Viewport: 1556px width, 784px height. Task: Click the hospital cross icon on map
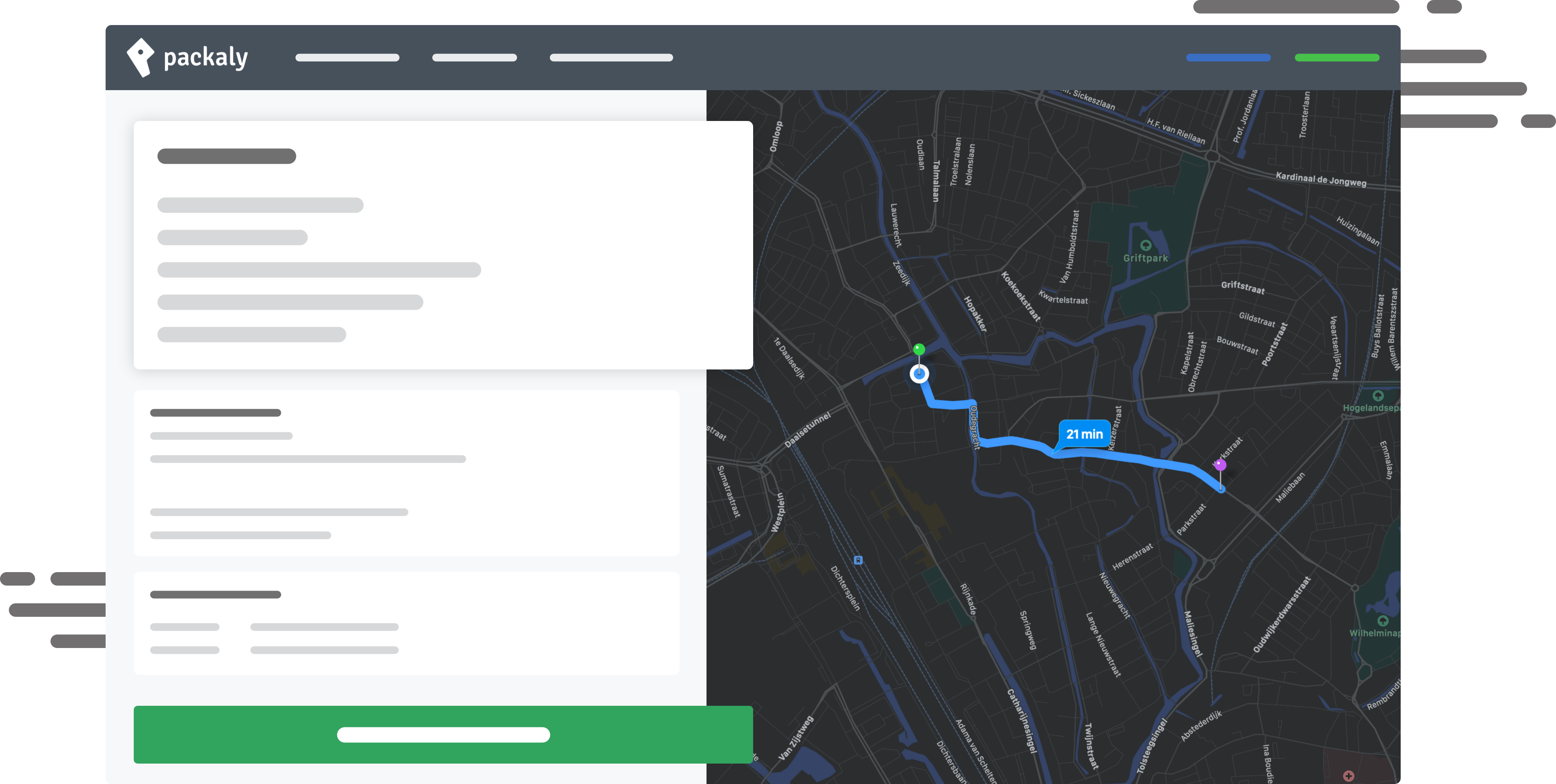[1348, 776]
